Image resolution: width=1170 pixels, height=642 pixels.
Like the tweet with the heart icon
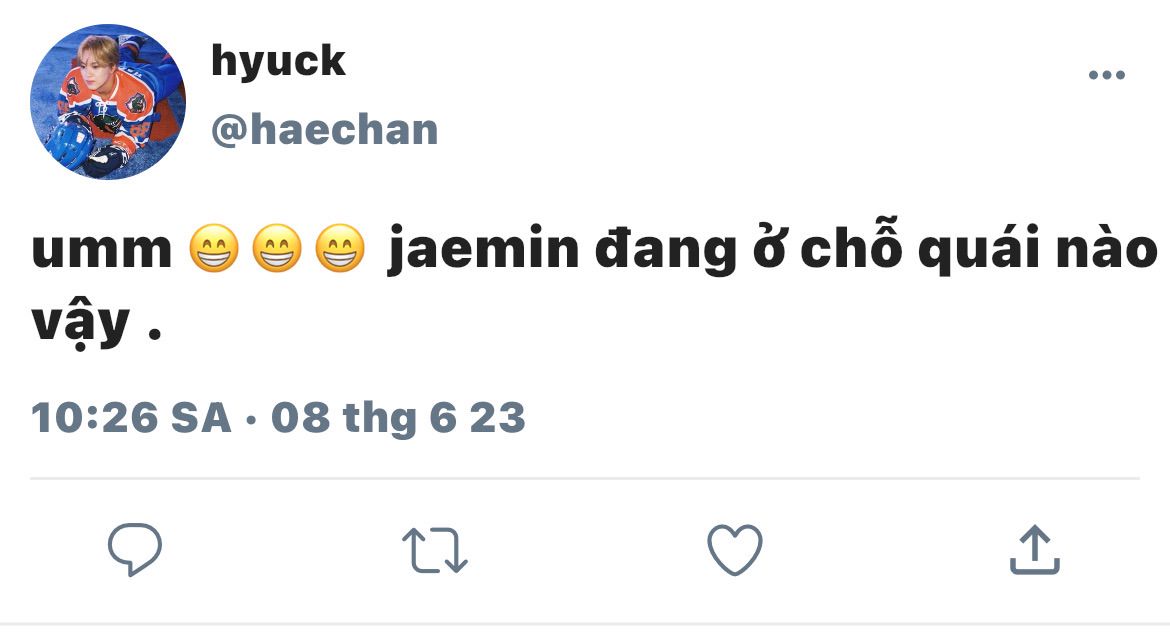[735, 549]
